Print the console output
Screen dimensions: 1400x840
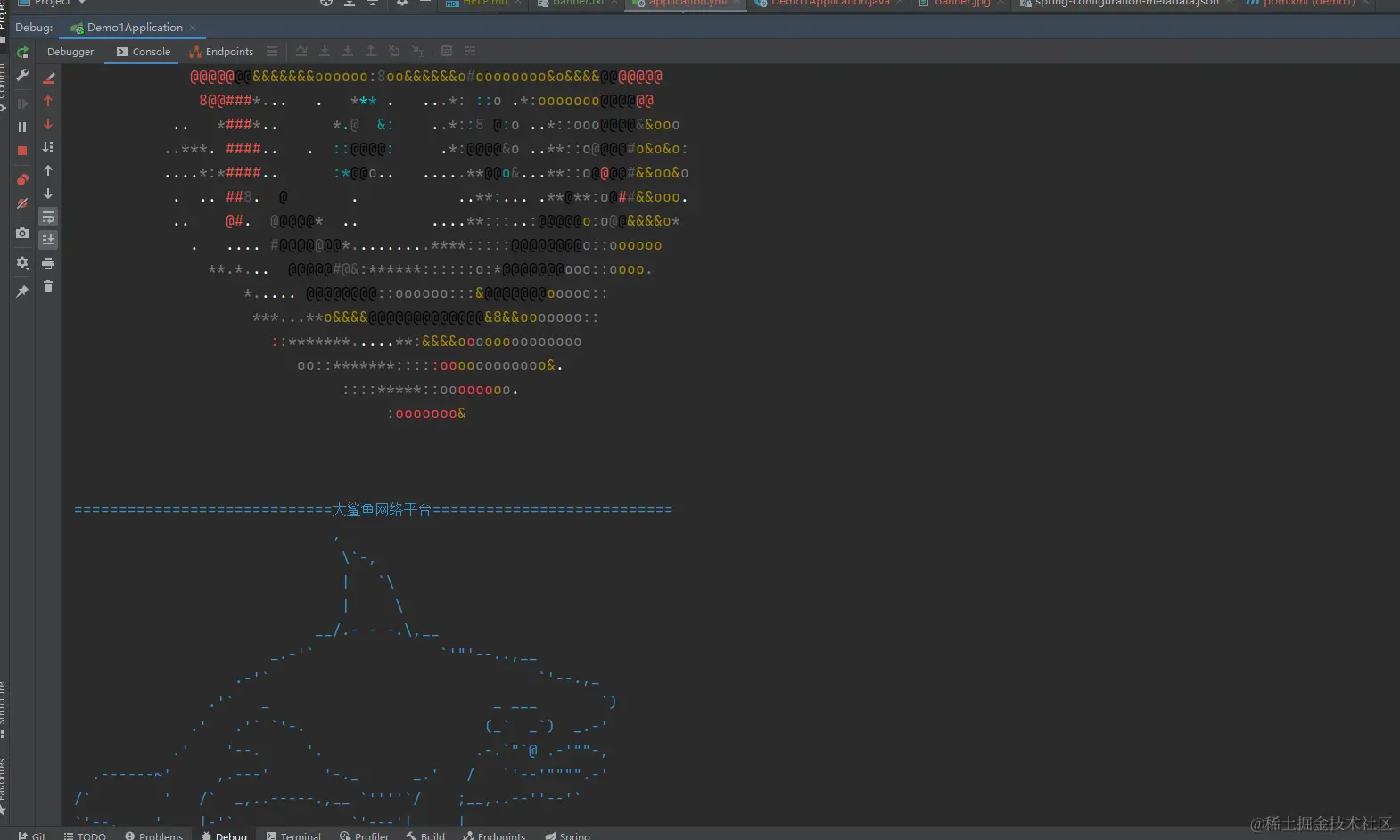pyautogui.click(x=48, y=263)
